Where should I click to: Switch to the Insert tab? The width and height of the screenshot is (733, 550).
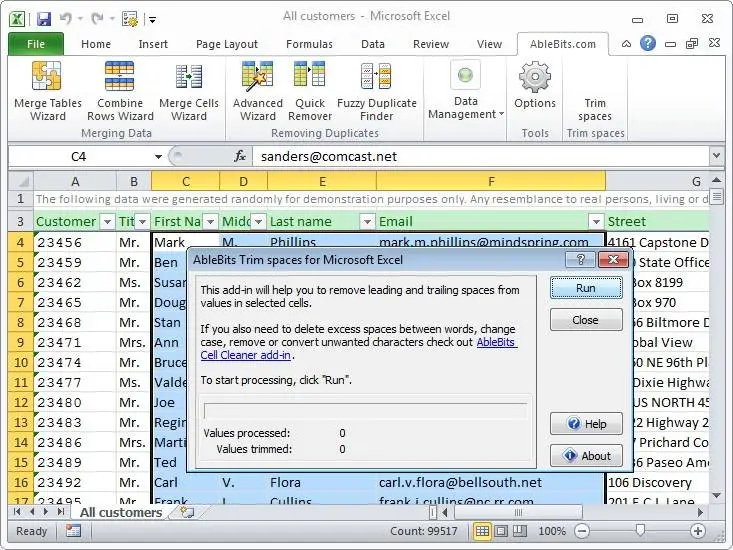(x=153, y=44)
